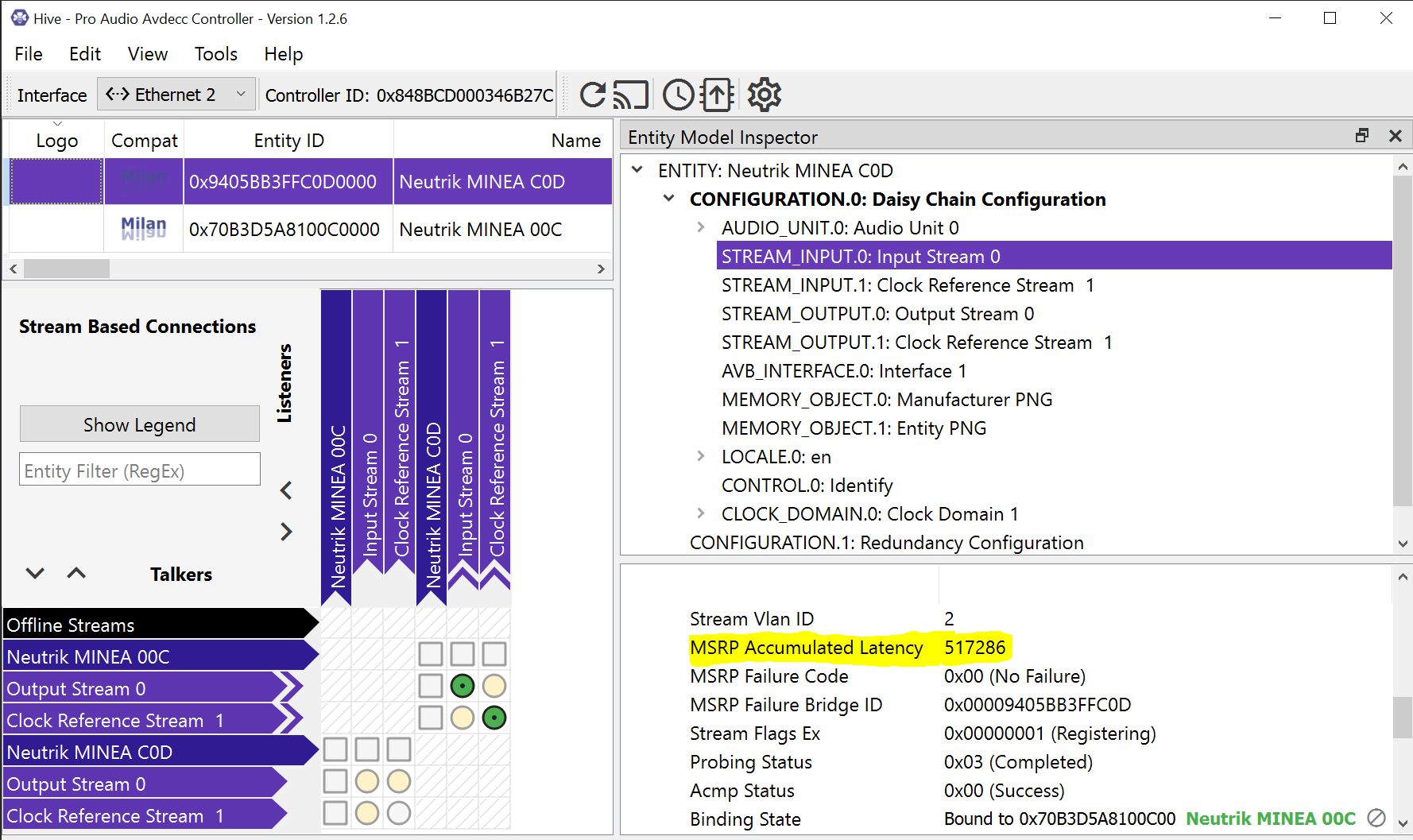Click the refresh controller icon in the toolbar
This screenshot has width=1413, height=840.
(592, 95)
